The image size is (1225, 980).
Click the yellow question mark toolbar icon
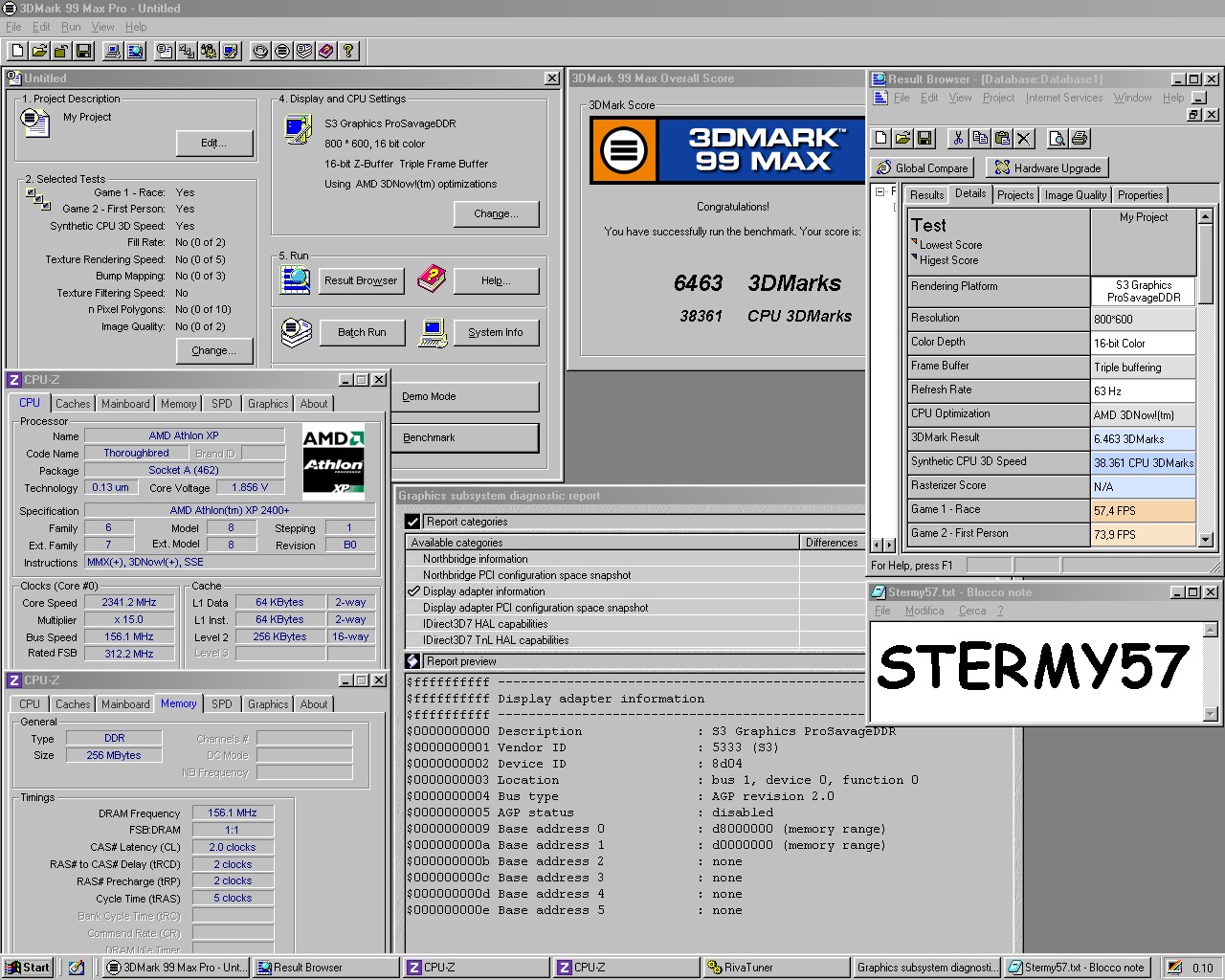[x=348, y=51]
